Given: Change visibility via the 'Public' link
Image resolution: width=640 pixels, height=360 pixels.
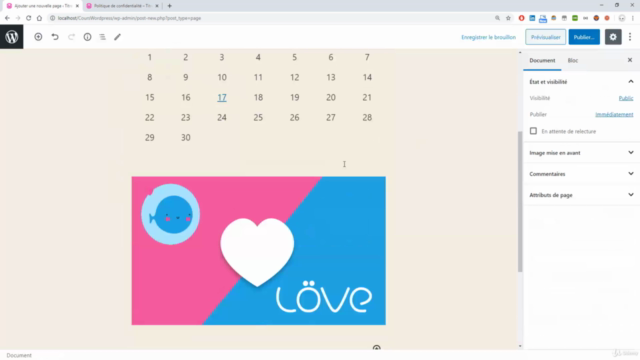Looking at the screenshot, I should coord(626,98).
